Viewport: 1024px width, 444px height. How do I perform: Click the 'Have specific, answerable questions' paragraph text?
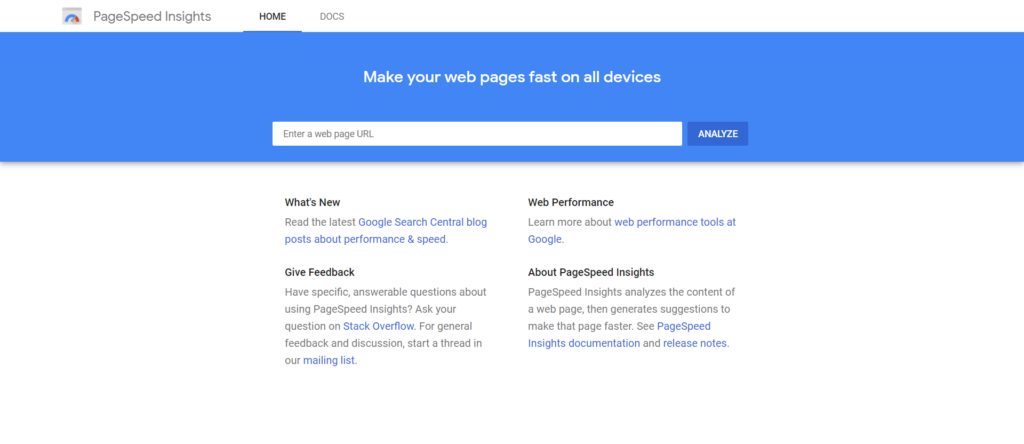pyautogui.click(x=385, y=292)
